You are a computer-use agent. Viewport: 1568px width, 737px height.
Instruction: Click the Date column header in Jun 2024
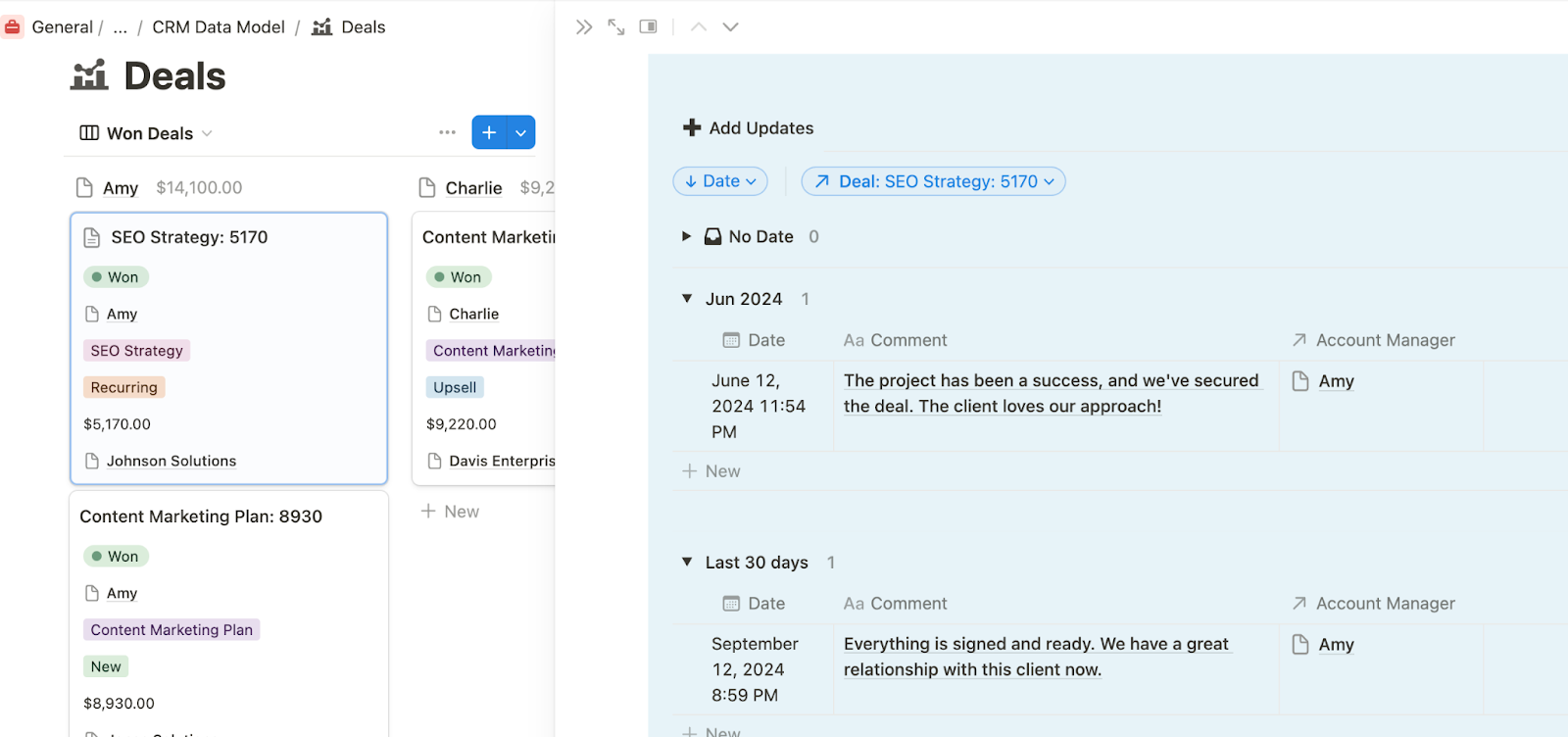tap(755, 340)
